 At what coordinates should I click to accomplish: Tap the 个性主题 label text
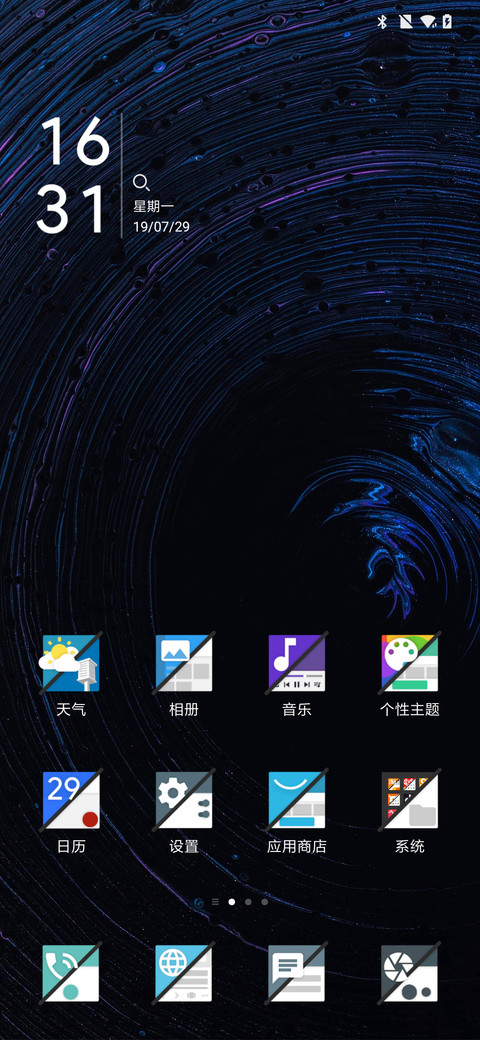(x=410, y=710)
